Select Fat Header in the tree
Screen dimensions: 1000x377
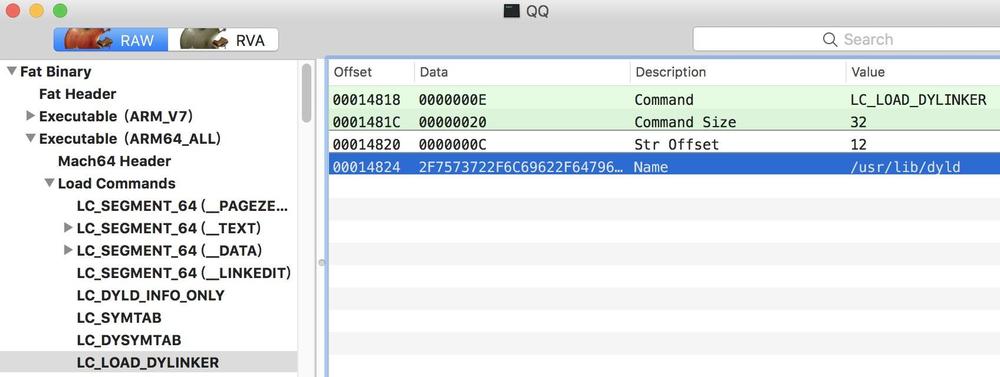tap(77, 94)
